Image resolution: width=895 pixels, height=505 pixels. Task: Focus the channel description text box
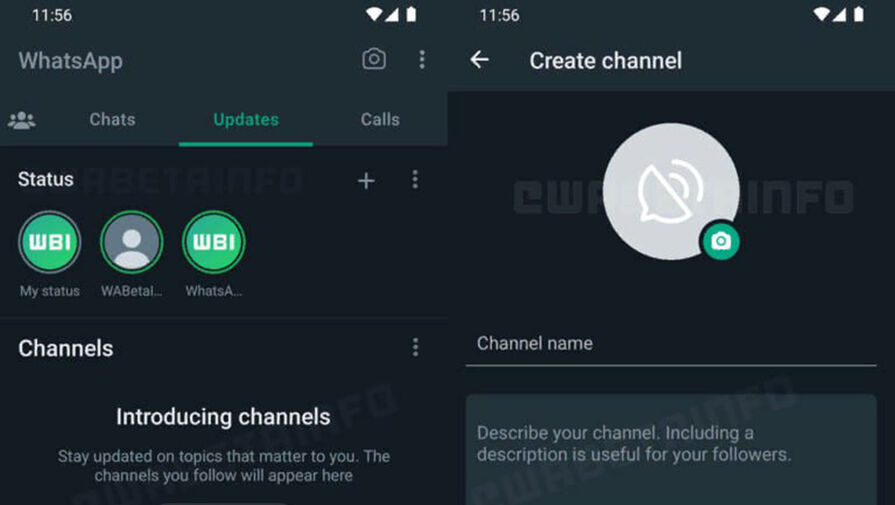671,450
